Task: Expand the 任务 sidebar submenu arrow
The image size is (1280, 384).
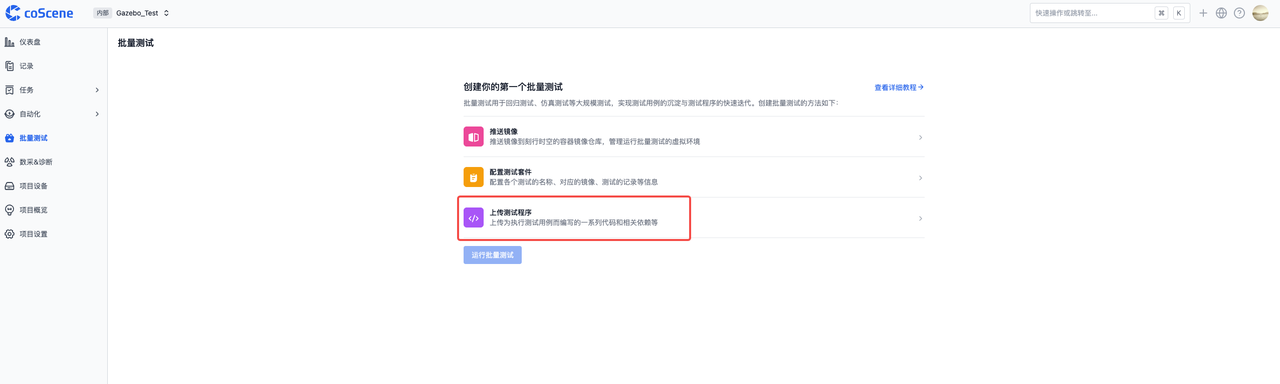Action: pos(97,90)
